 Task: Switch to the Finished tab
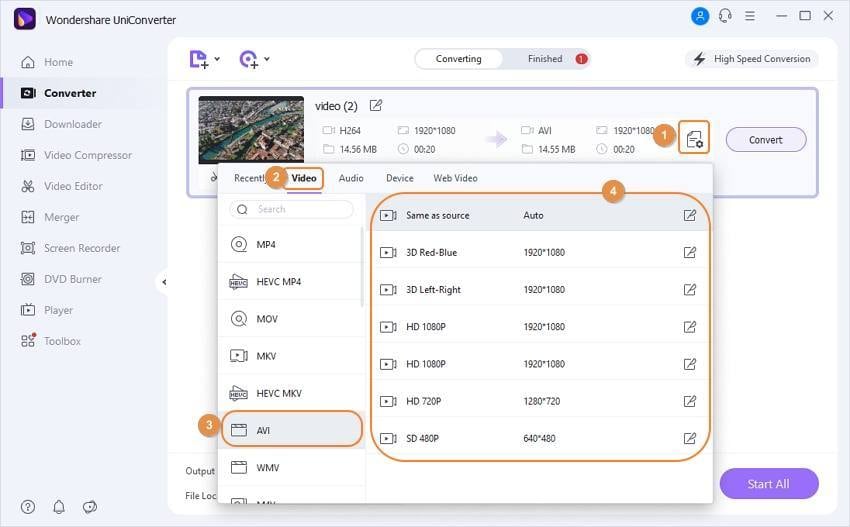[x=545, y=59]
